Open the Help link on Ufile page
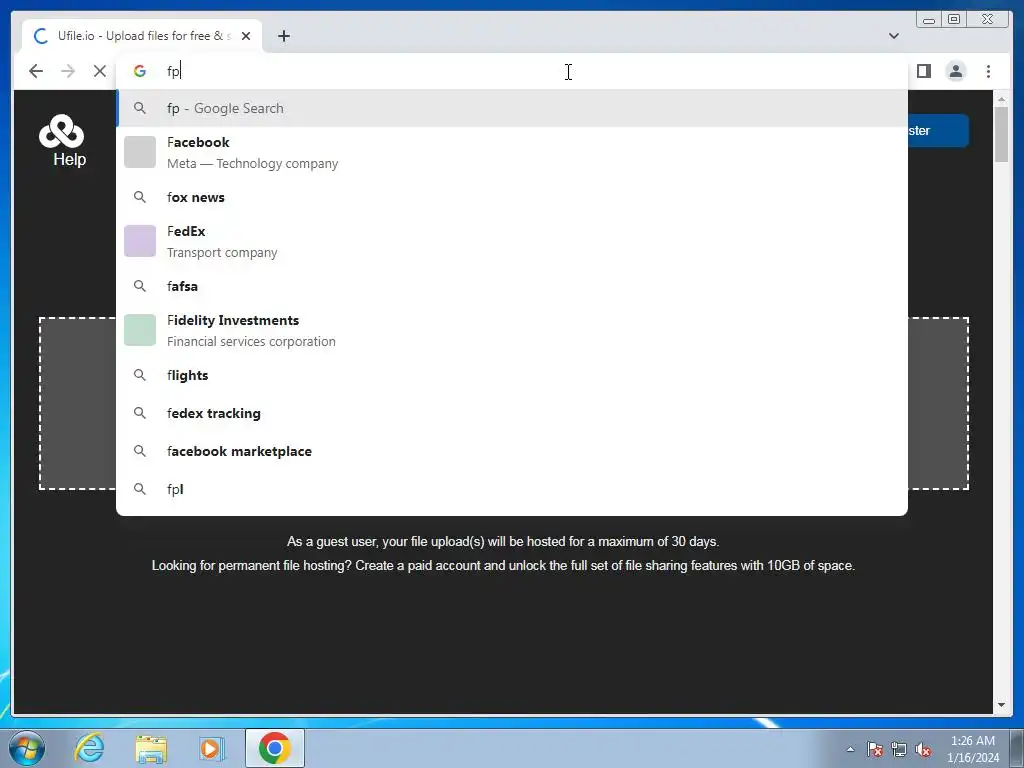Viewport: 1024px width, 768px height. (69, 159)
